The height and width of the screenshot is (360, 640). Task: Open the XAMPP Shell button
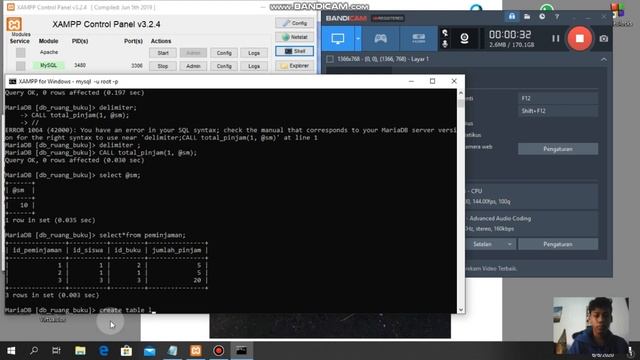point(295,51)
